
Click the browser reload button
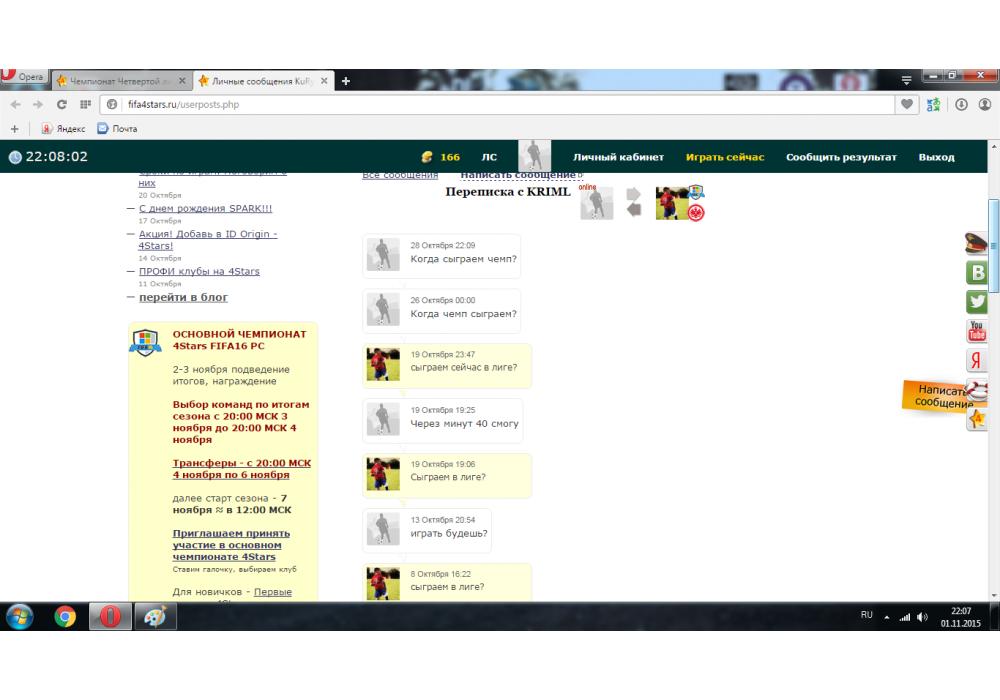click(62, 104)
